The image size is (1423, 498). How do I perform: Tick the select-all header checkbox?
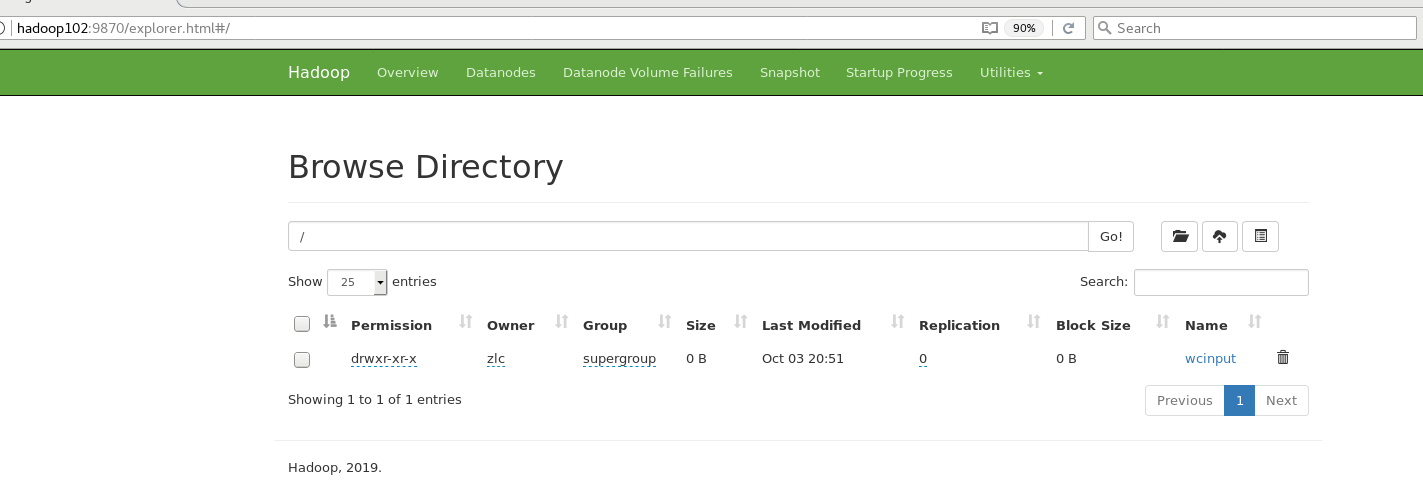(302, 324)
